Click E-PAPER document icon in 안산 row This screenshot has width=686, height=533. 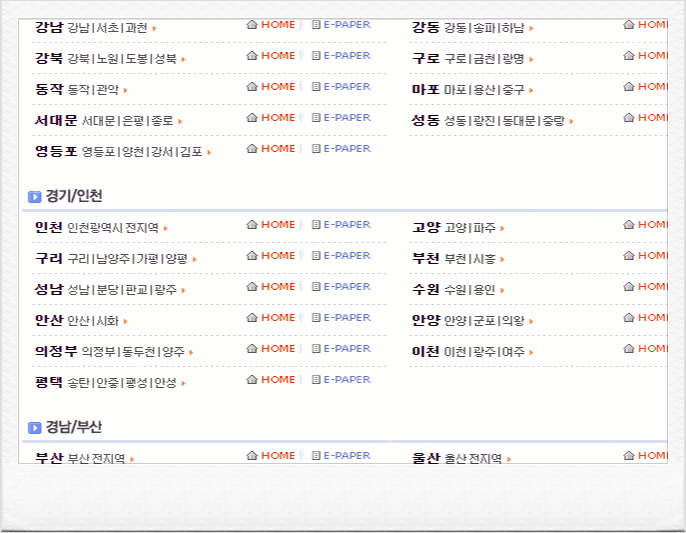tap(316, 318)
